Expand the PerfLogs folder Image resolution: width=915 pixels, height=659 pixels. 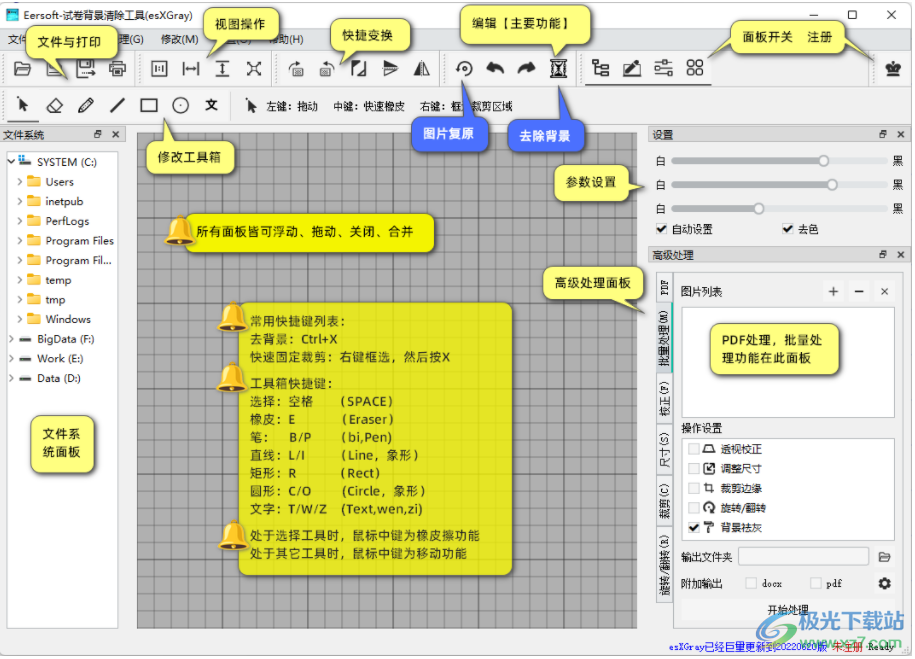click(x=19, y=221)
